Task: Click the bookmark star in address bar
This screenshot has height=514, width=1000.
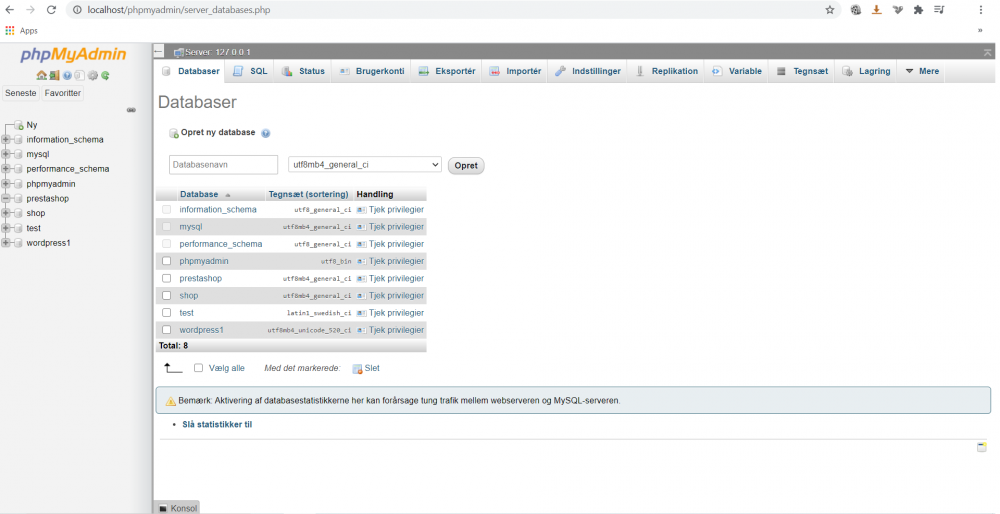Action: (830, 10)
